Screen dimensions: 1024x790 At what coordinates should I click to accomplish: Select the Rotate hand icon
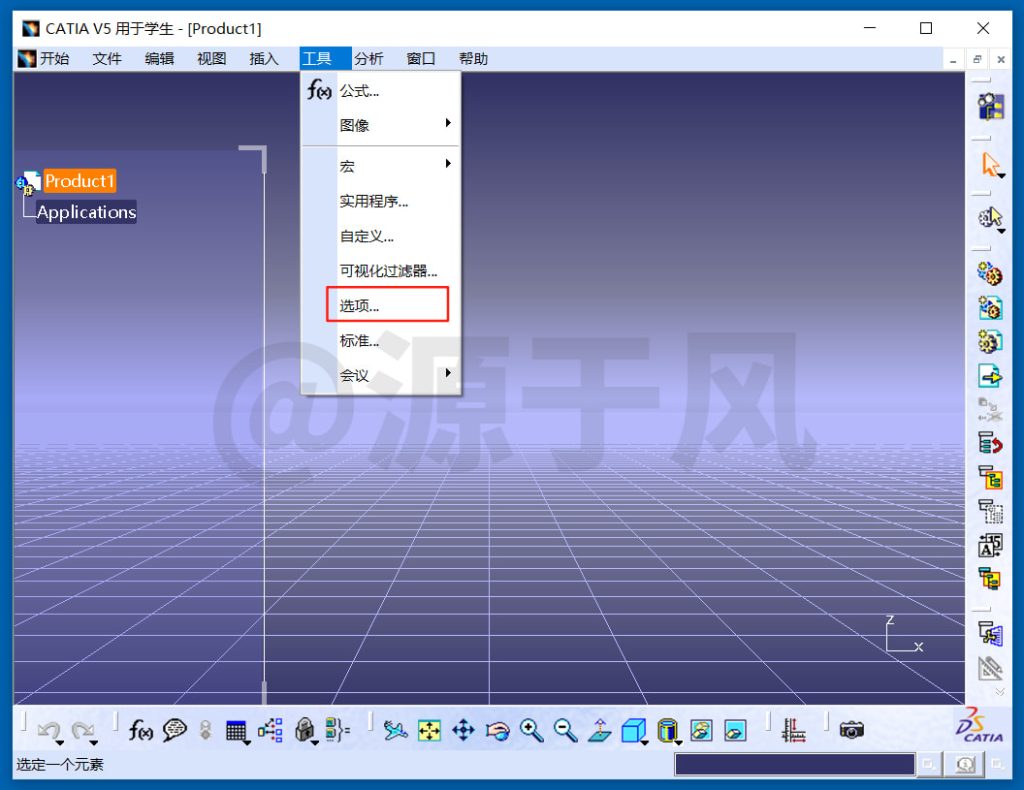(498, 730)
